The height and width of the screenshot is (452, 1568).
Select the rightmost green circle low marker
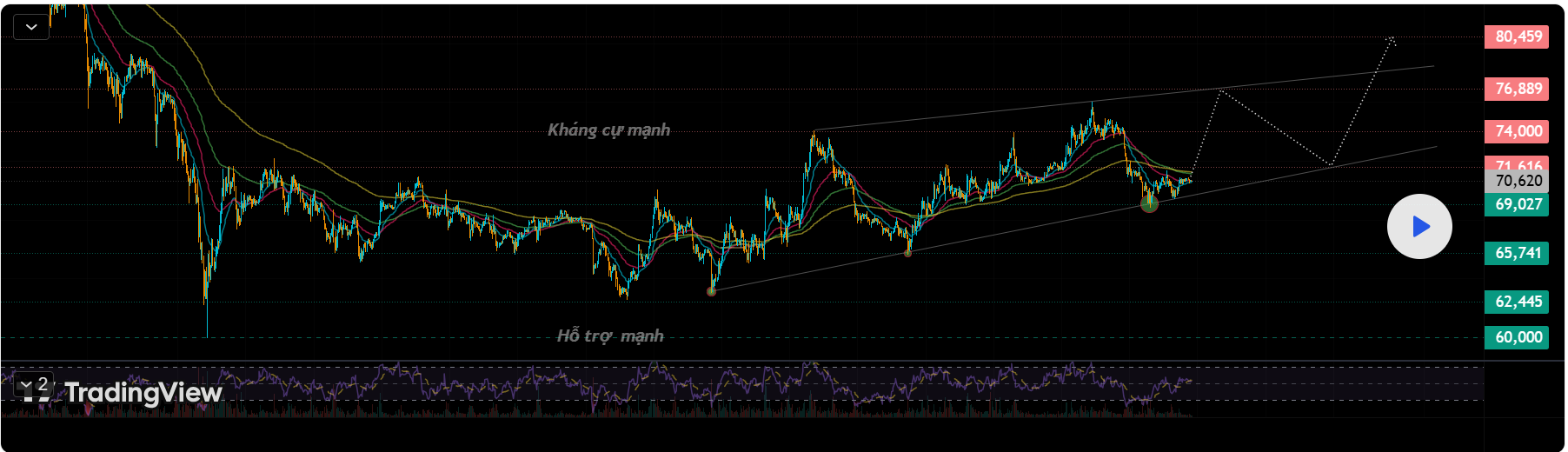pos(1149,204)
